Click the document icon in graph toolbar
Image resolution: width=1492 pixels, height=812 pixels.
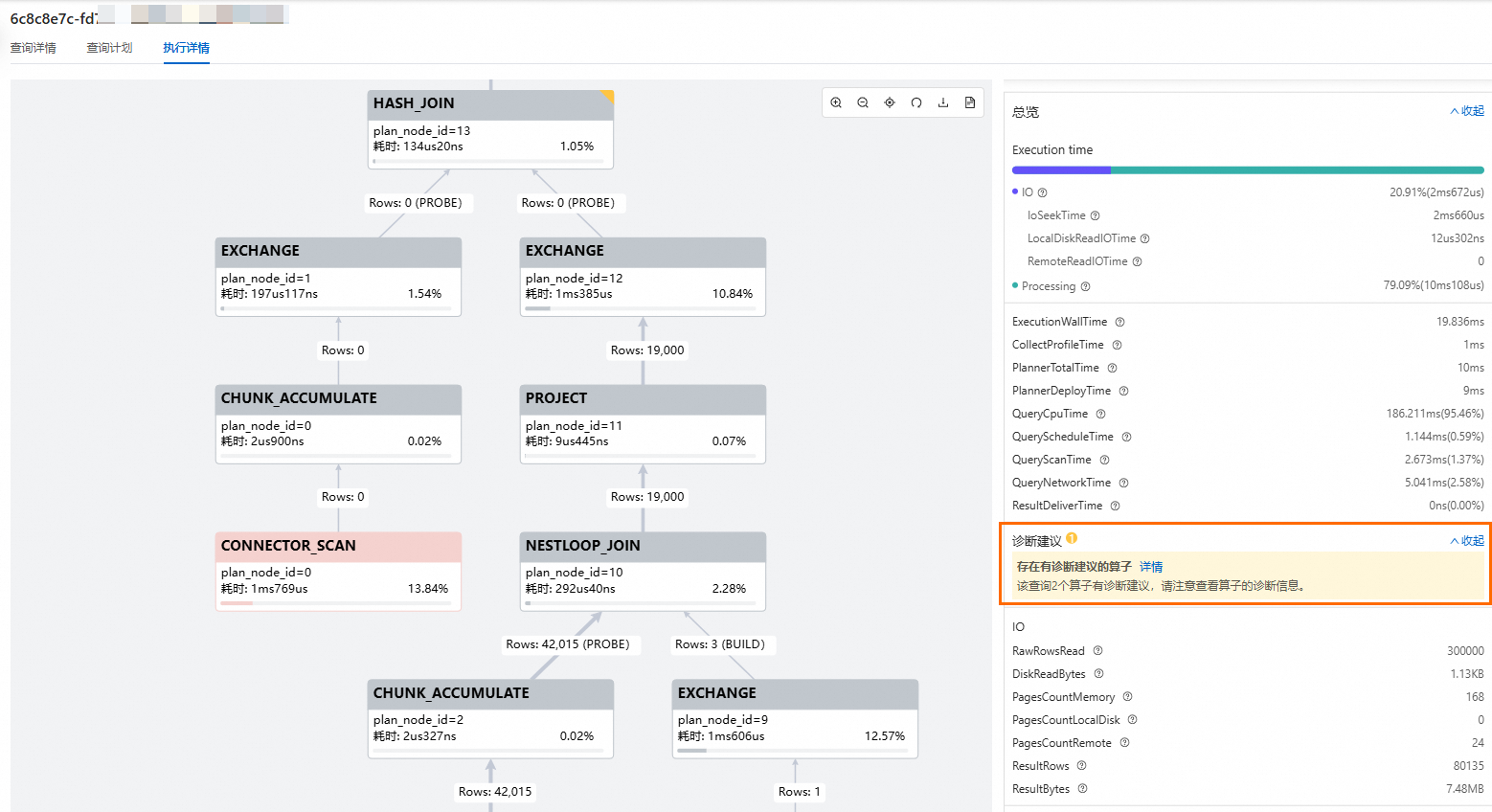(x=970, y=102)
